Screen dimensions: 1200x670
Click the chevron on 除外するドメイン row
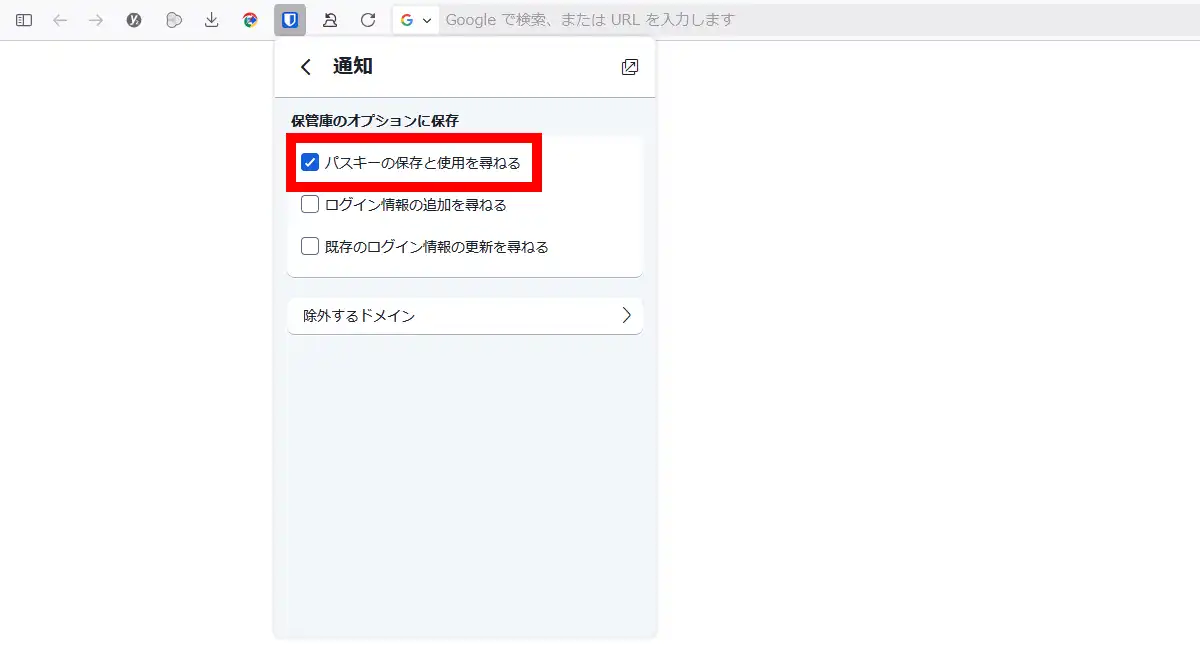[x=627, y=315]
